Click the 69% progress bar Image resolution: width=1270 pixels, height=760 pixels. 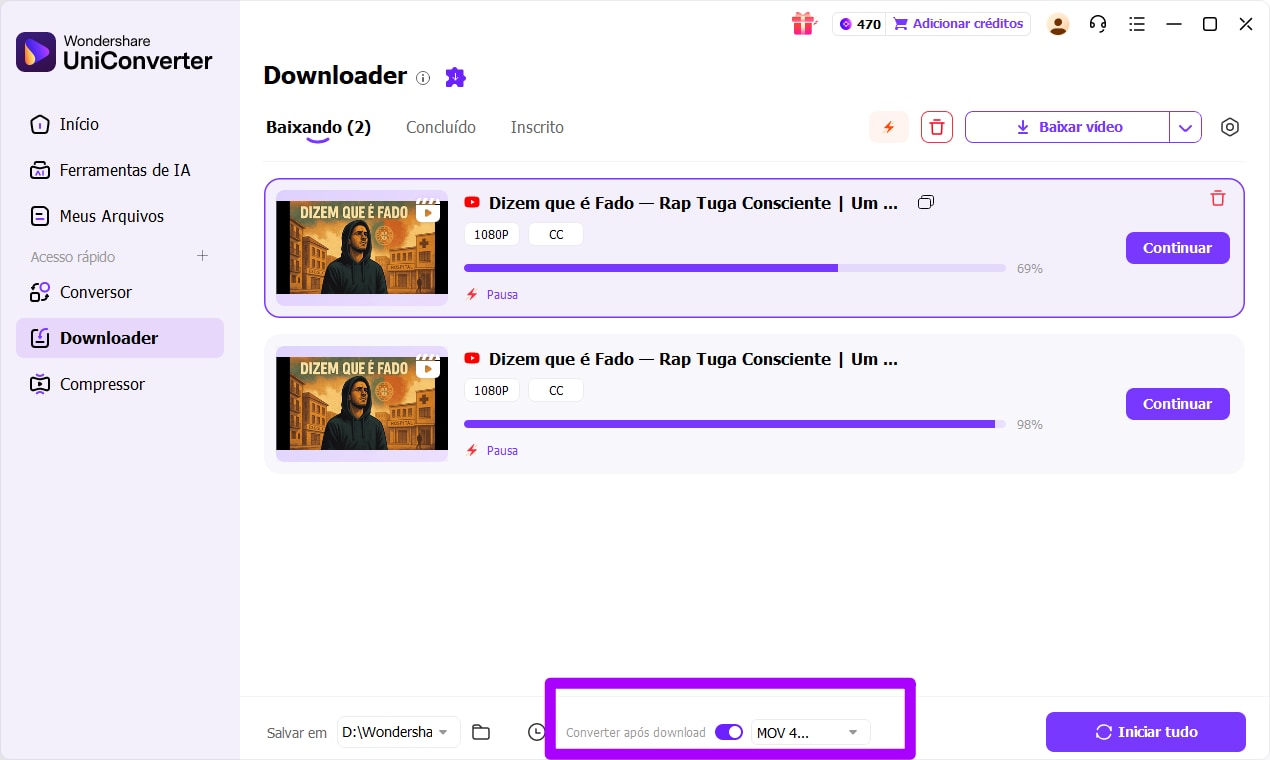pos(734,268)
